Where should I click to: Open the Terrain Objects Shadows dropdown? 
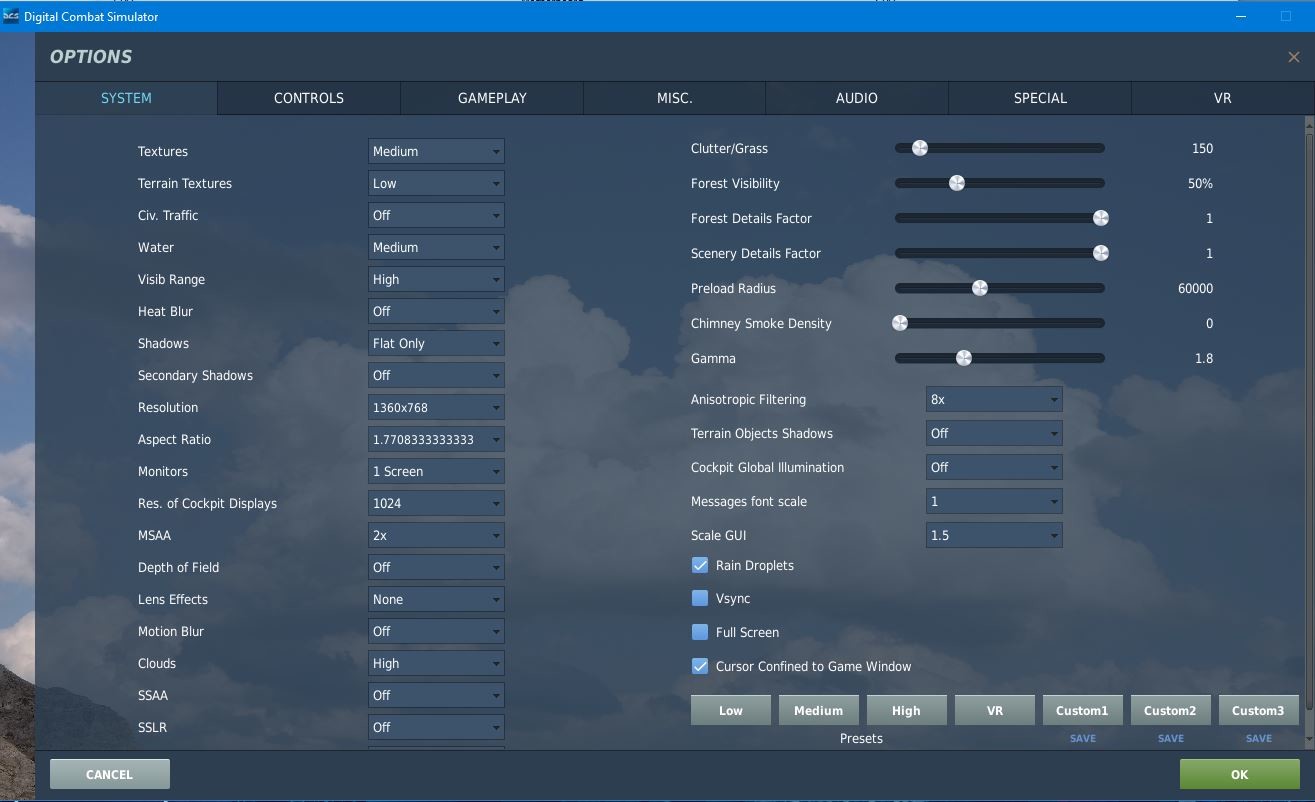point(994,433)
